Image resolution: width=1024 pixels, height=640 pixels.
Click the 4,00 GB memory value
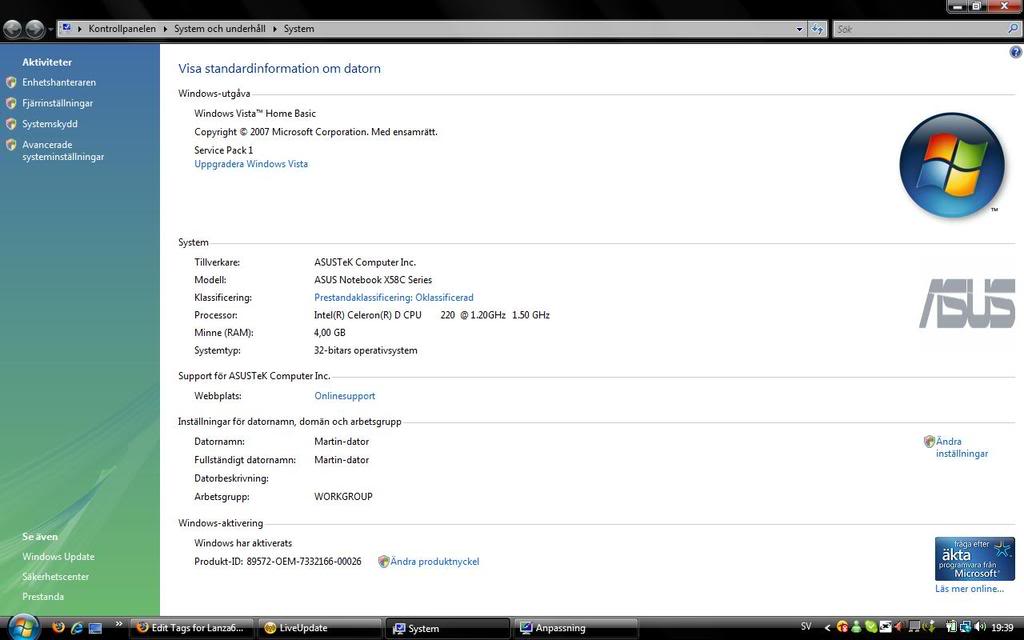[x=330, y=332]
